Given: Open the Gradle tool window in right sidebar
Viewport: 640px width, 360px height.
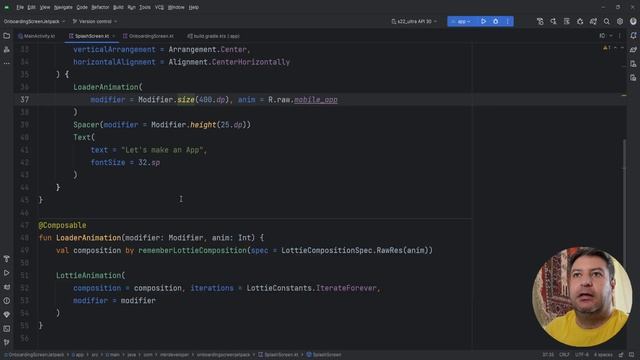Looking at the screenshot, I should pyautogui.click(x=633, y=50).
